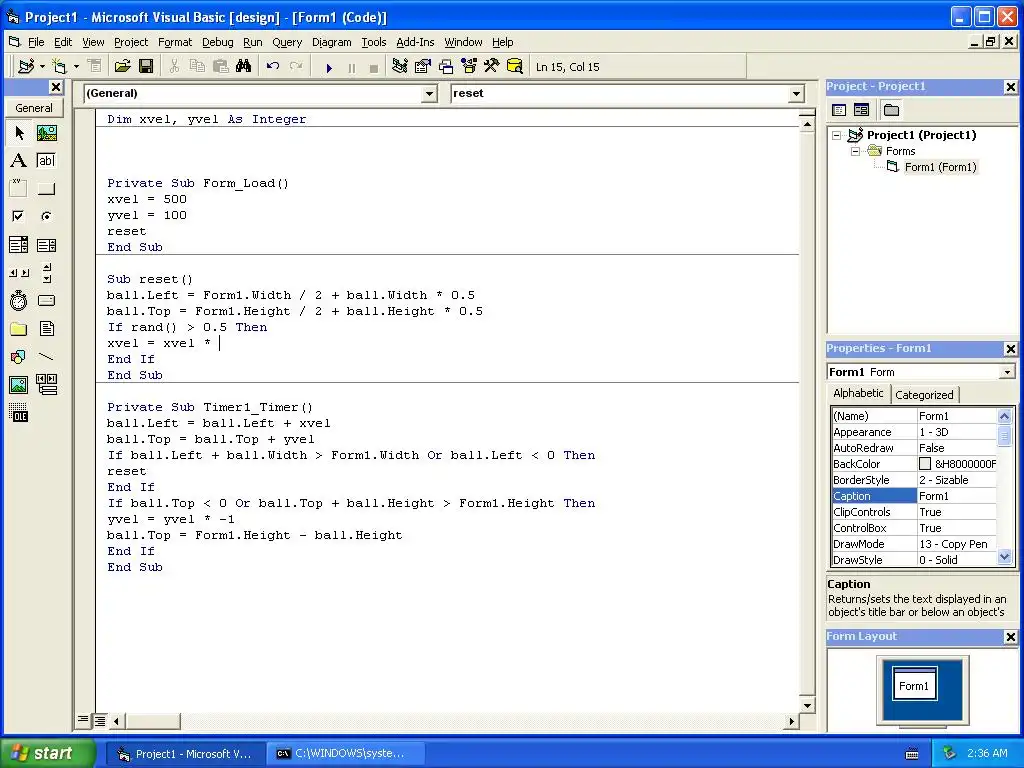Select the CommandButton control tool
Screen dimensions: 1024x768
click(46, 189)
